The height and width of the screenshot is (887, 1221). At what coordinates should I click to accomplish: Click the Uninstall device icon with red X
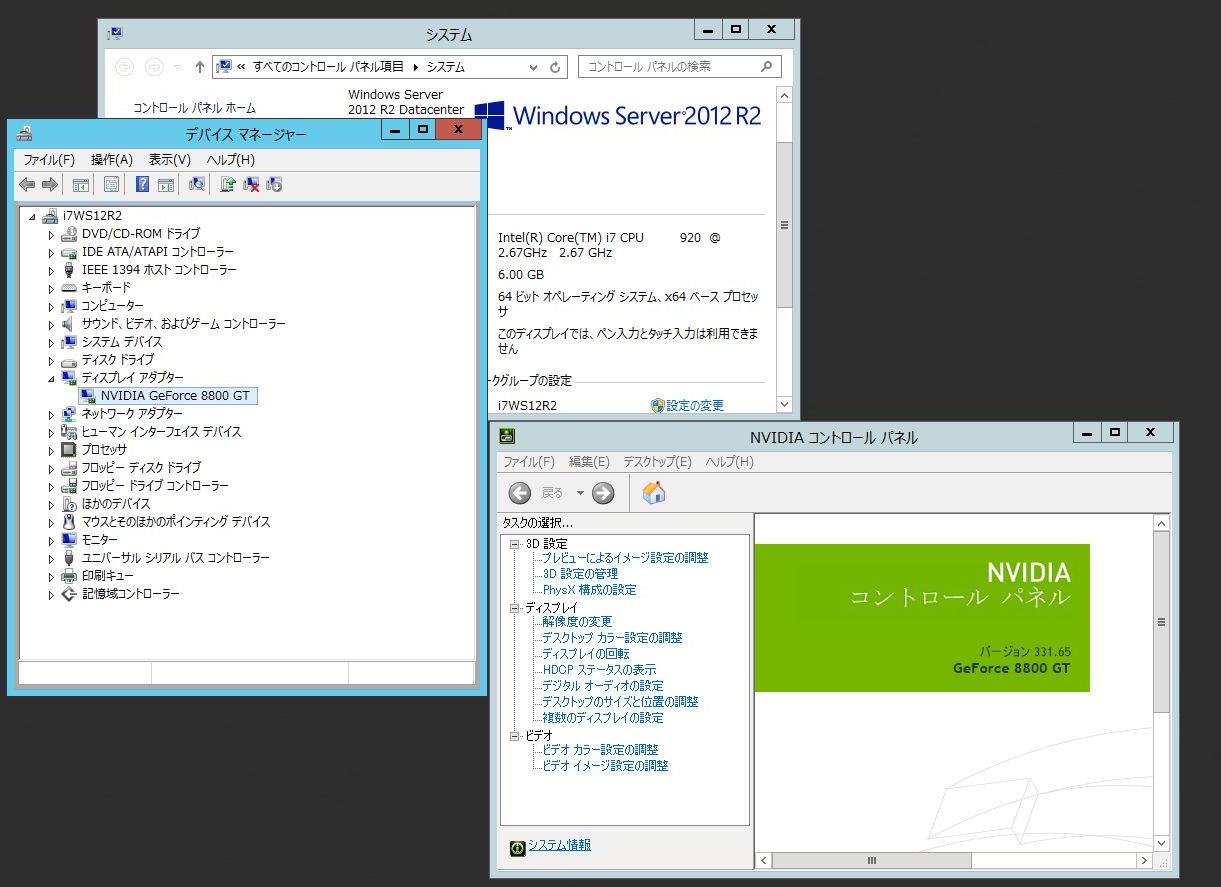click(251, 184)
